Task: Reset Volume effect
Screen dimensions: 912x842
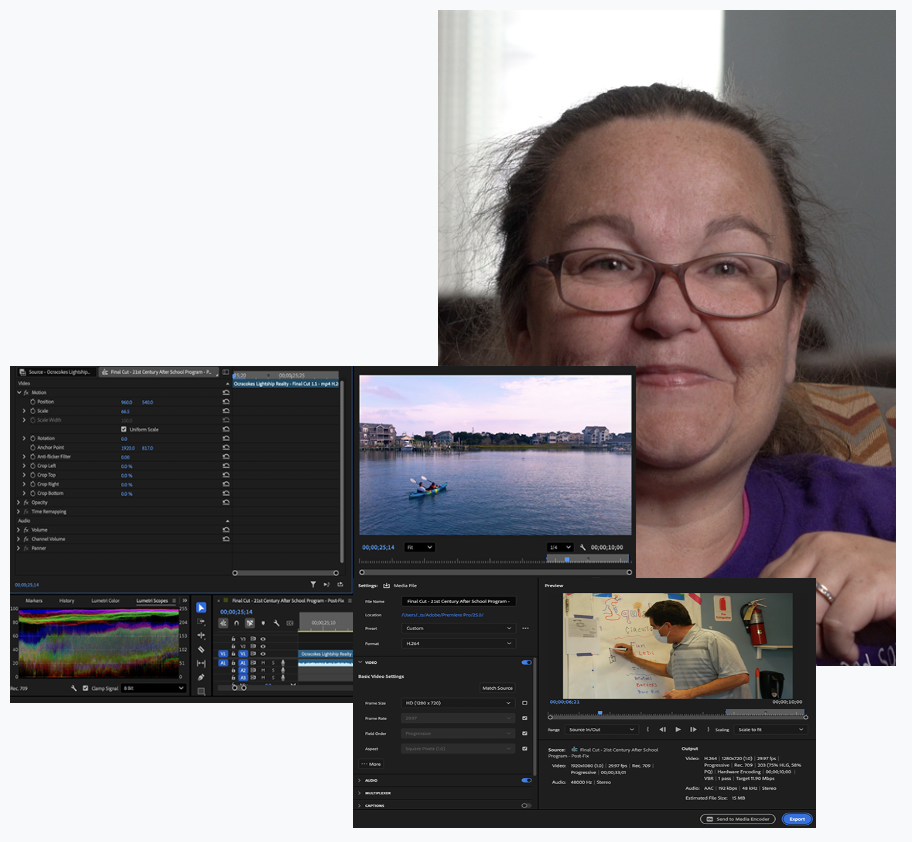Action: 226,530
